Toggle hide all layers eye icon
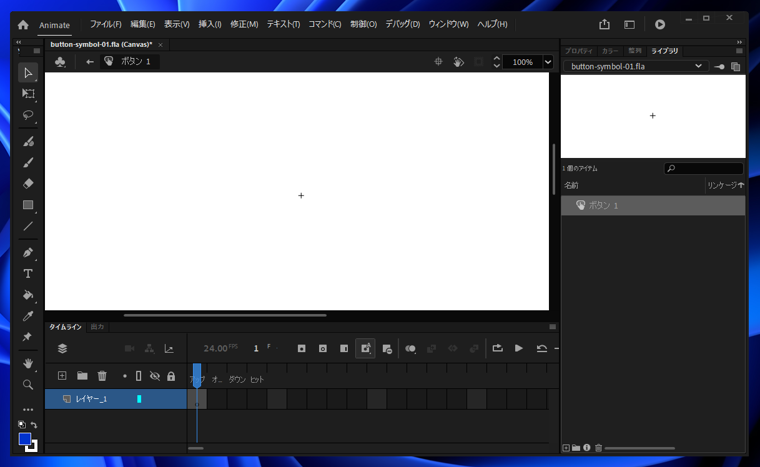 click(155, 376)
